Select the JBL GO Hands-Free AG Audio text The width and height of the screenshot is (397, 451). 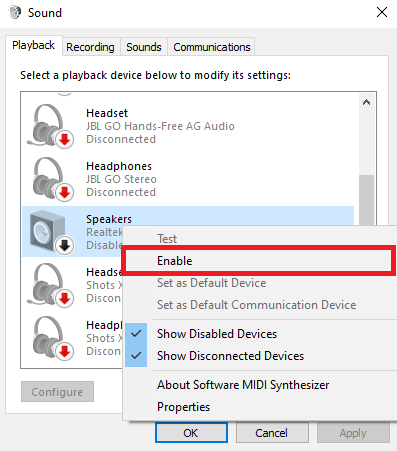click(160, 126)
